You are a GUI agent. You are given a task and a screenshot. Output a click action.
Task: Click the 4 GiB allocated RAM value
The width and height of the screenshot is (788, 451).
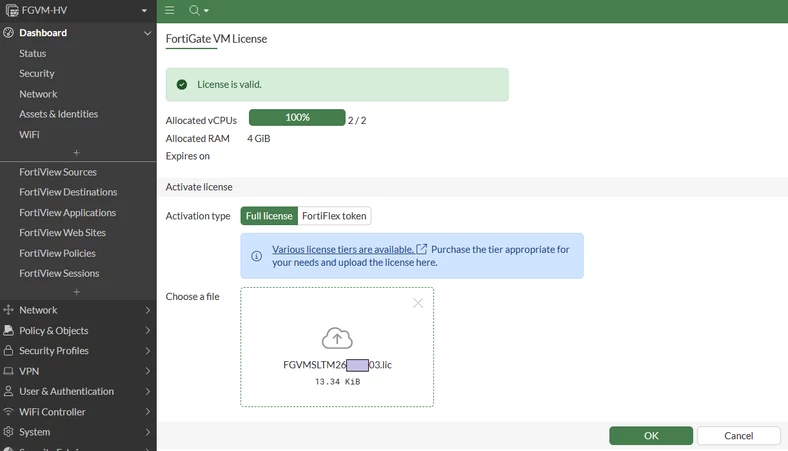coord(258,138)
